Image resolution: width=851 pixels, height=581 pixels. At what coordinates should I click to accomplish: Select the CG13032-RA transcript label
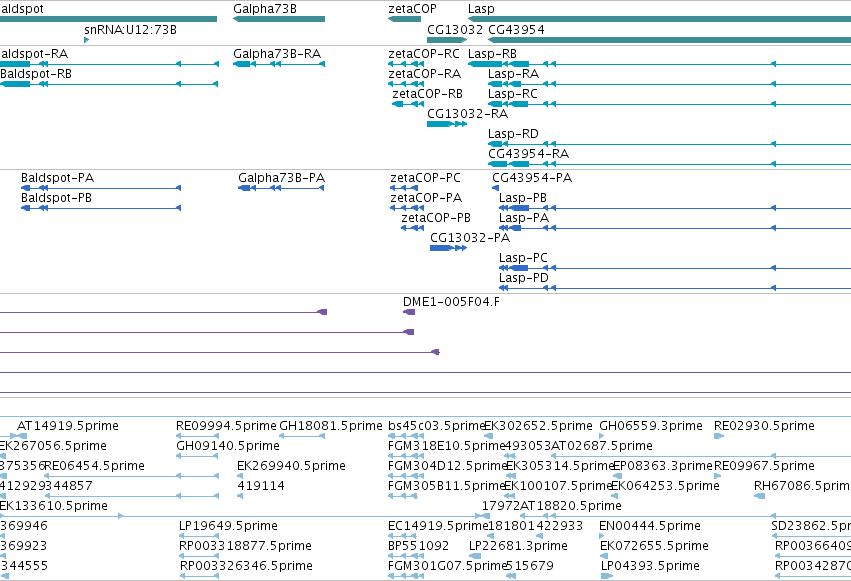tap(467, 114)
